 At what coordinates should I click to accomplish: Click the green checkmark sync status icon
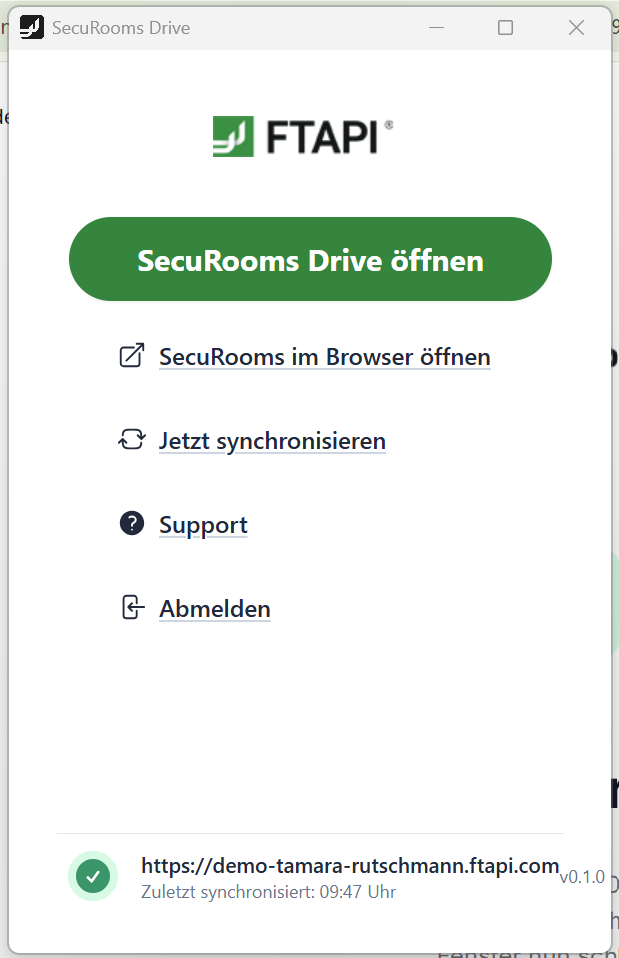tap(92, 876)
